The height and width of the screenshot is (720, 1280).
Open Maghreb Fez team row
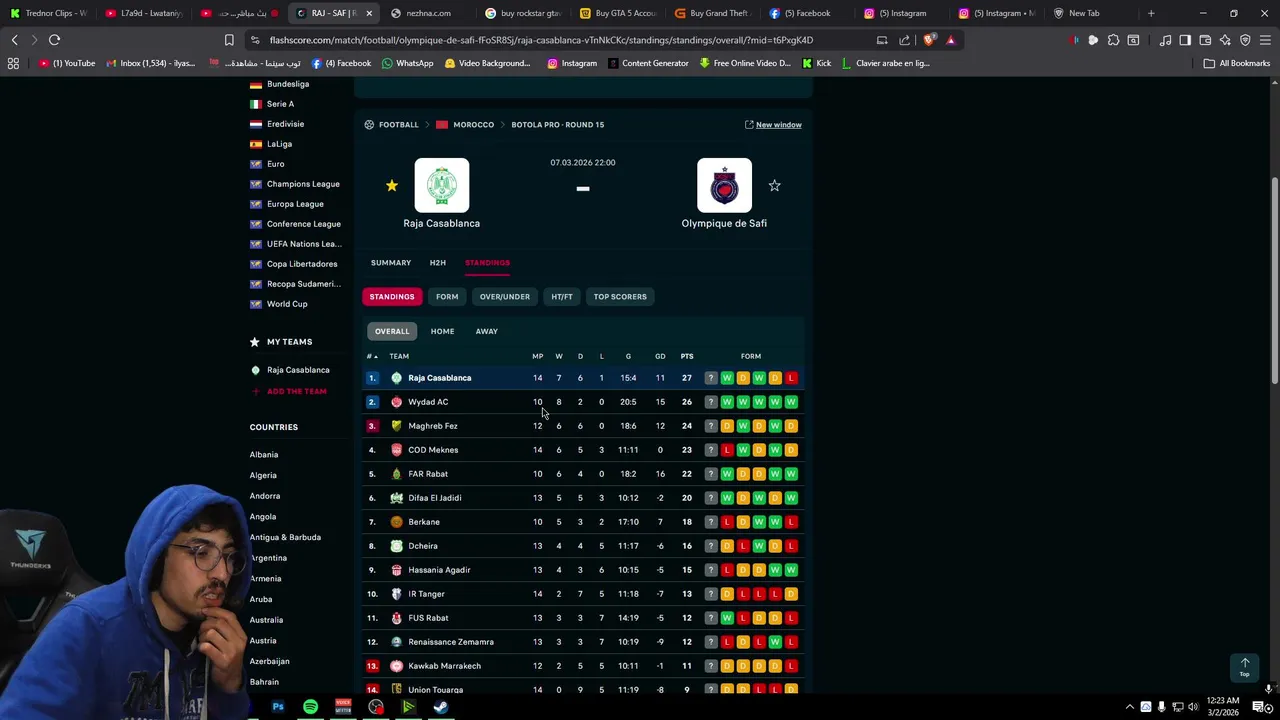(583, 426)
